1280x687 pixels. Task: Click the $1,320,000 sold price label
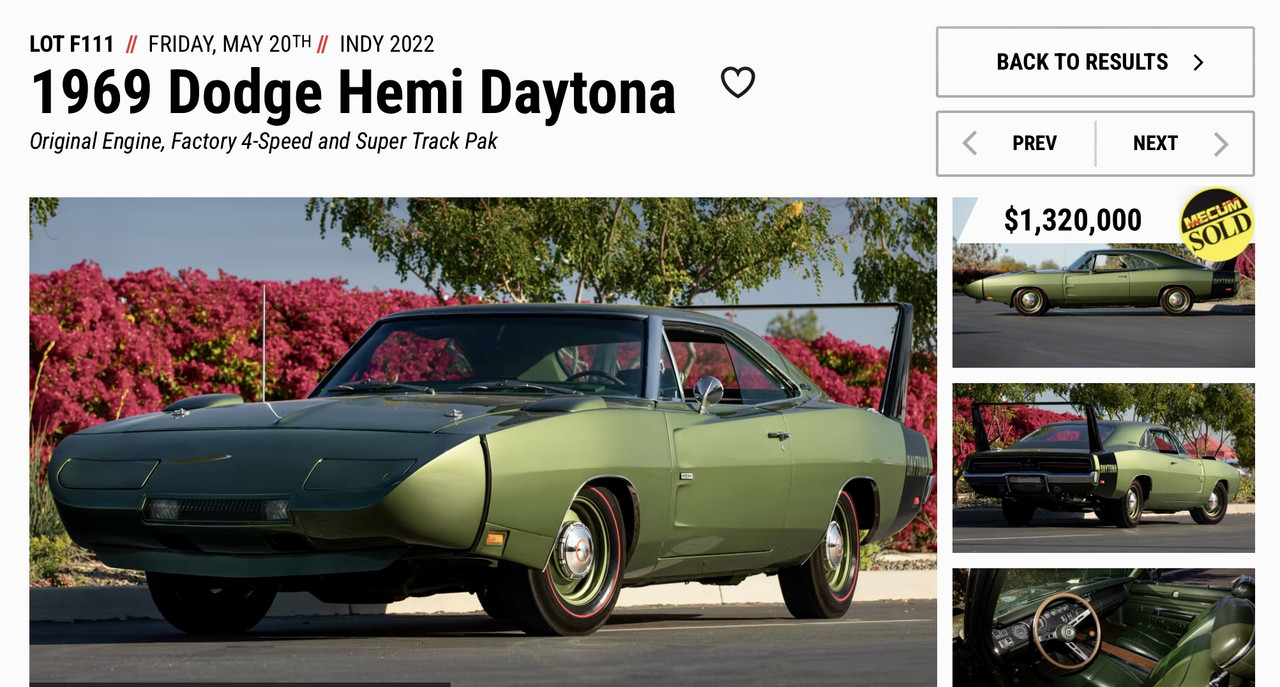click(1072, 220)
